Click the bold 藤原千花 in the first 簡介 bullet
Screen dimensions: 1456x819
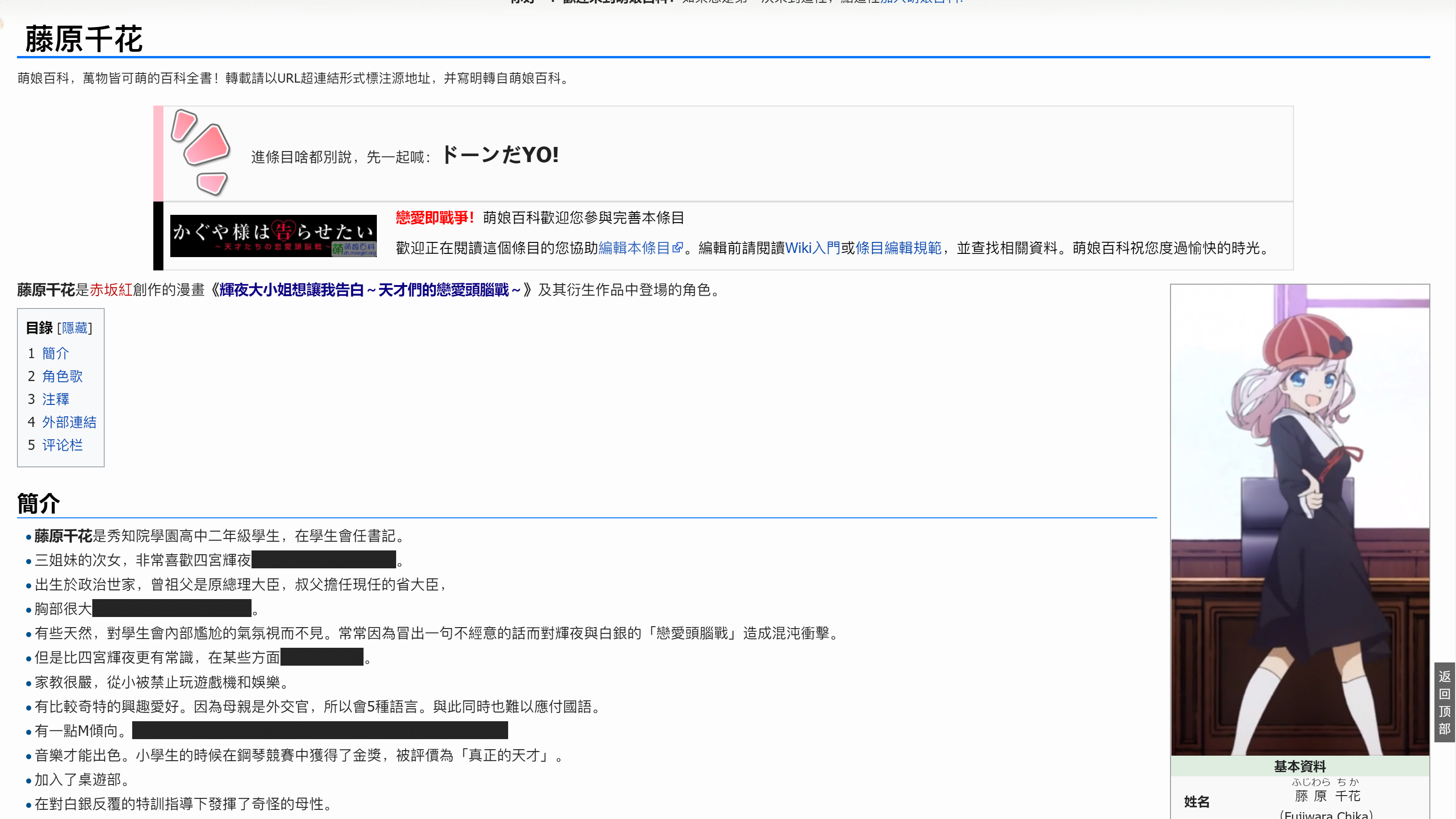click(x=63, y=536)
